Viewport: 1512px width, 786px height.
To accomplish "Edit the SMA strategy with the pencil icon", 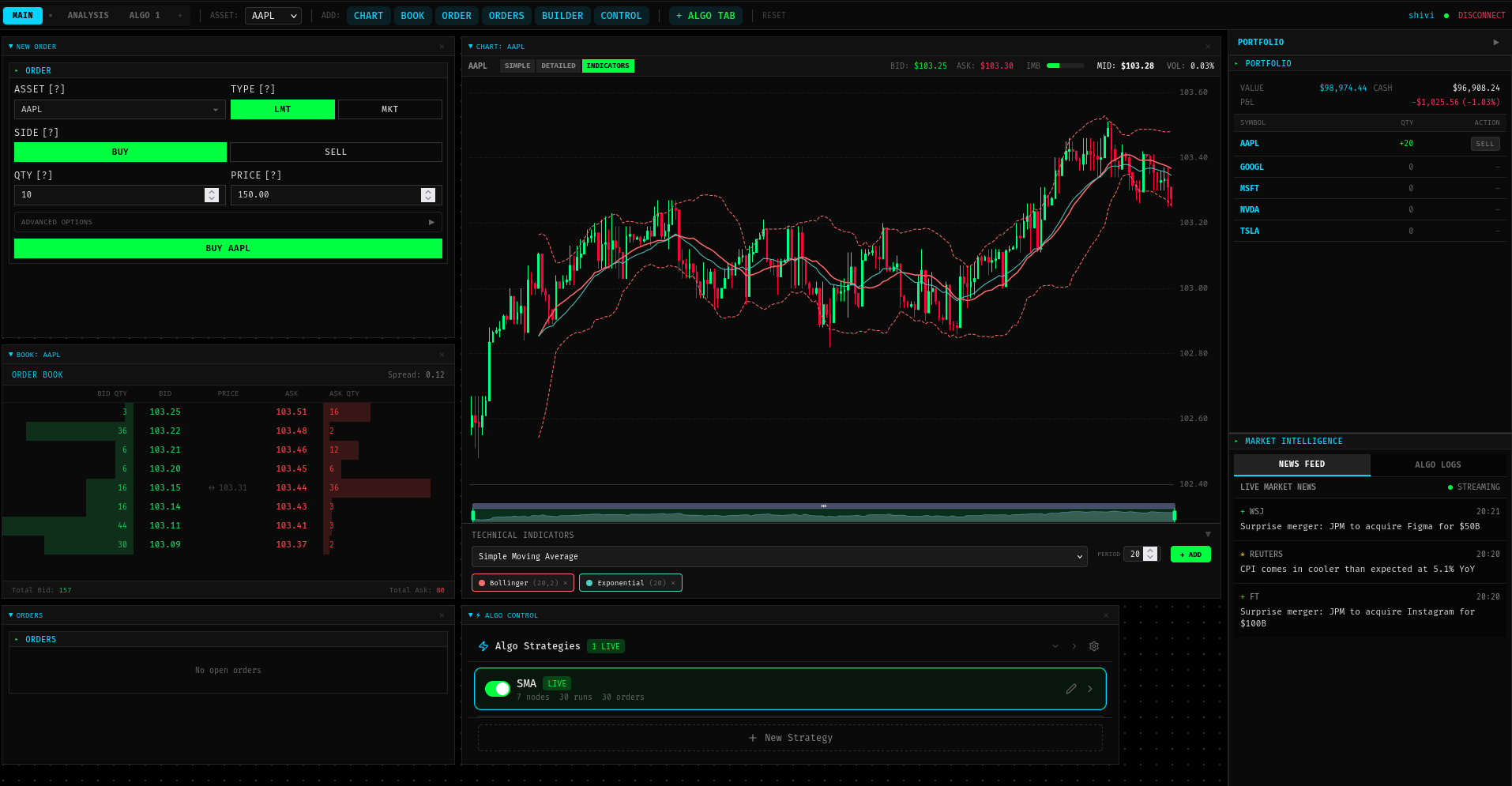I will pos(1071,689).
